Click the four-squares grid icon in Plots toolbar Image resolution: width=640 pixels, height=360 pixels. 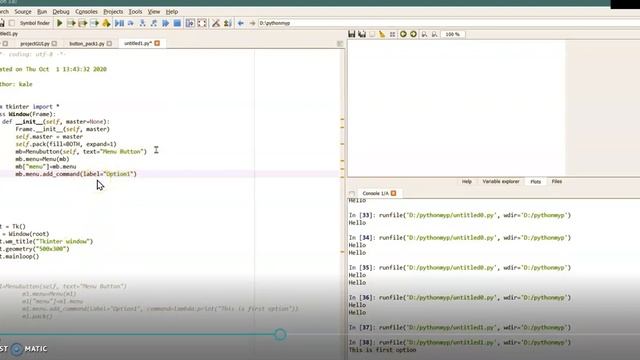392,34
